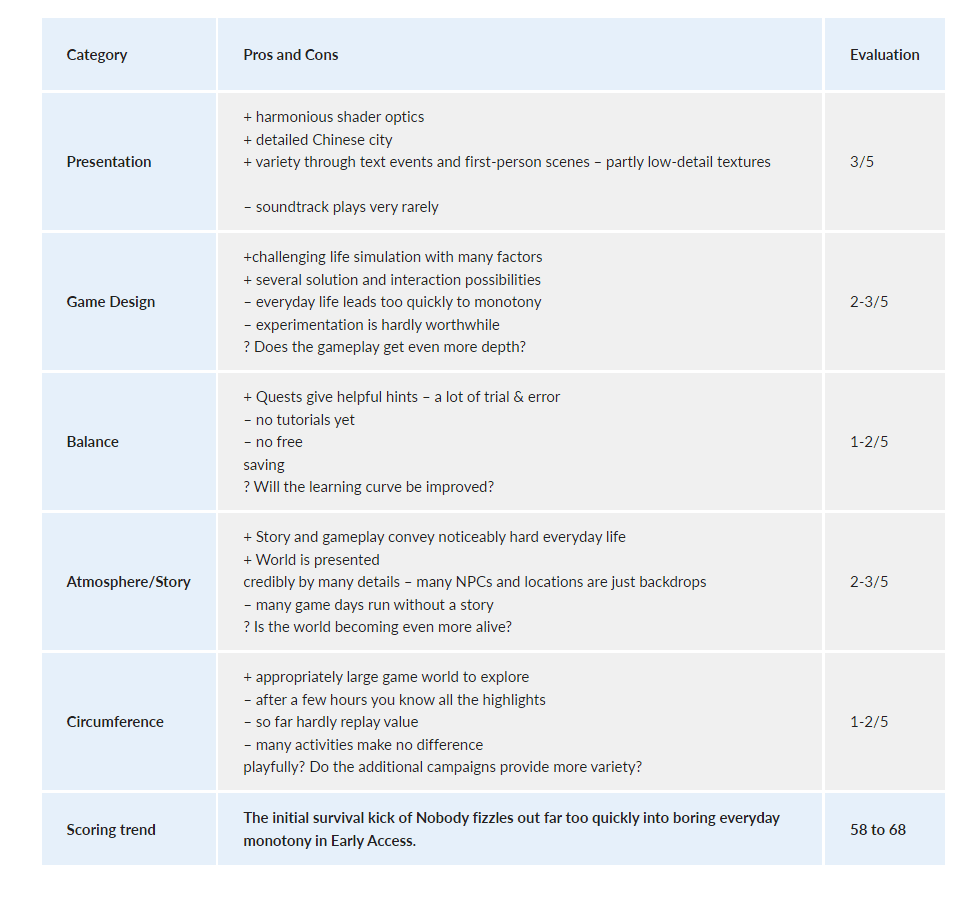Click "no tutorials yet" text
The height and width of the screenshot is (899, 973).
pyautogui.click(x=299, y=420)
